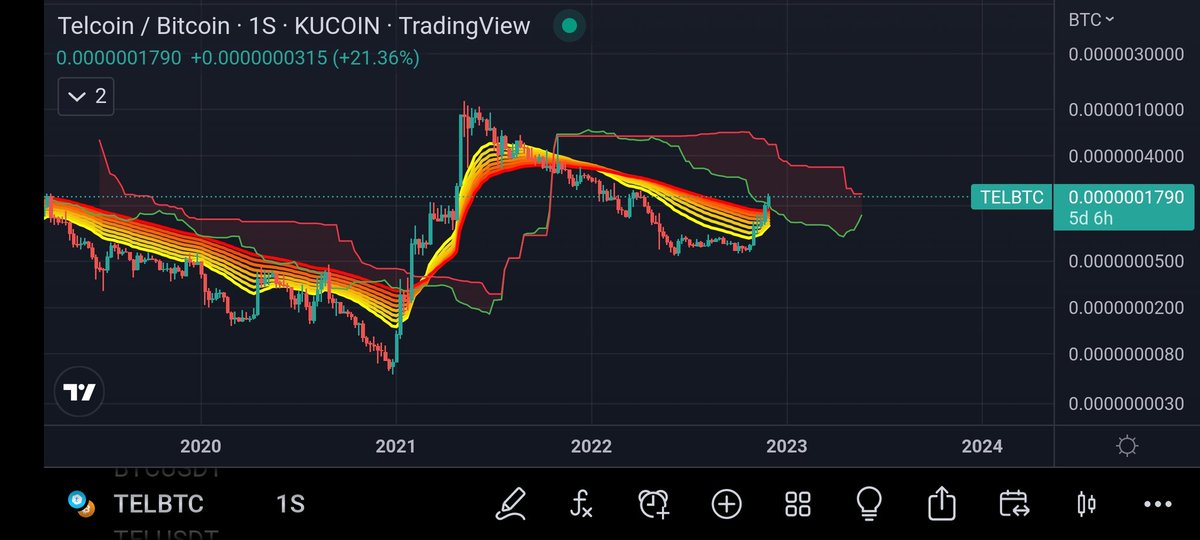Share the chart with the share icon
Screen dimensions: 1200x540
tap(941, 502)
